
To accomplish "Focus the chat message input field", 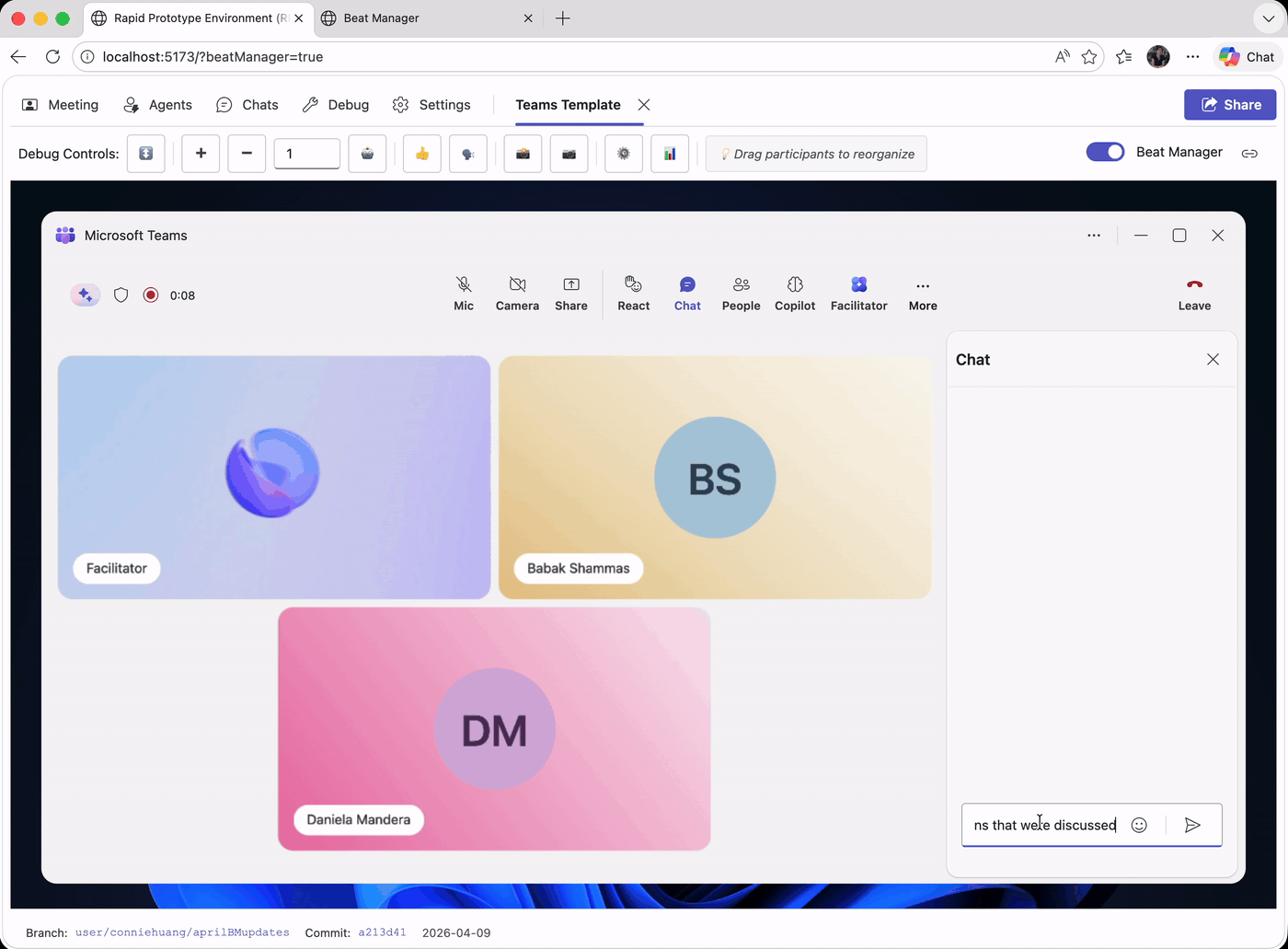I will coord(1045,825).
